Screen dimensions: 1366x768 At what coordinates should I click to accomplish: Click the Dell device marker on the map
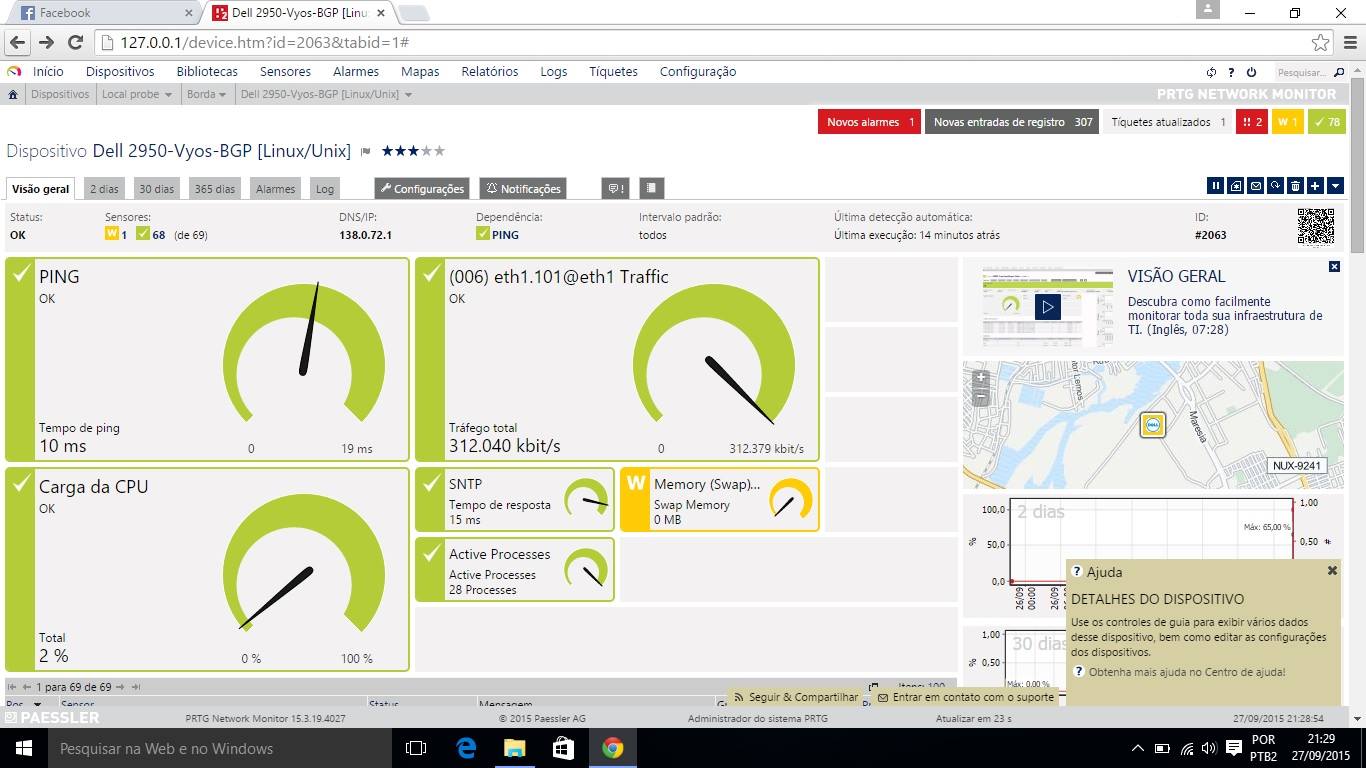[x=1153, y=425]
